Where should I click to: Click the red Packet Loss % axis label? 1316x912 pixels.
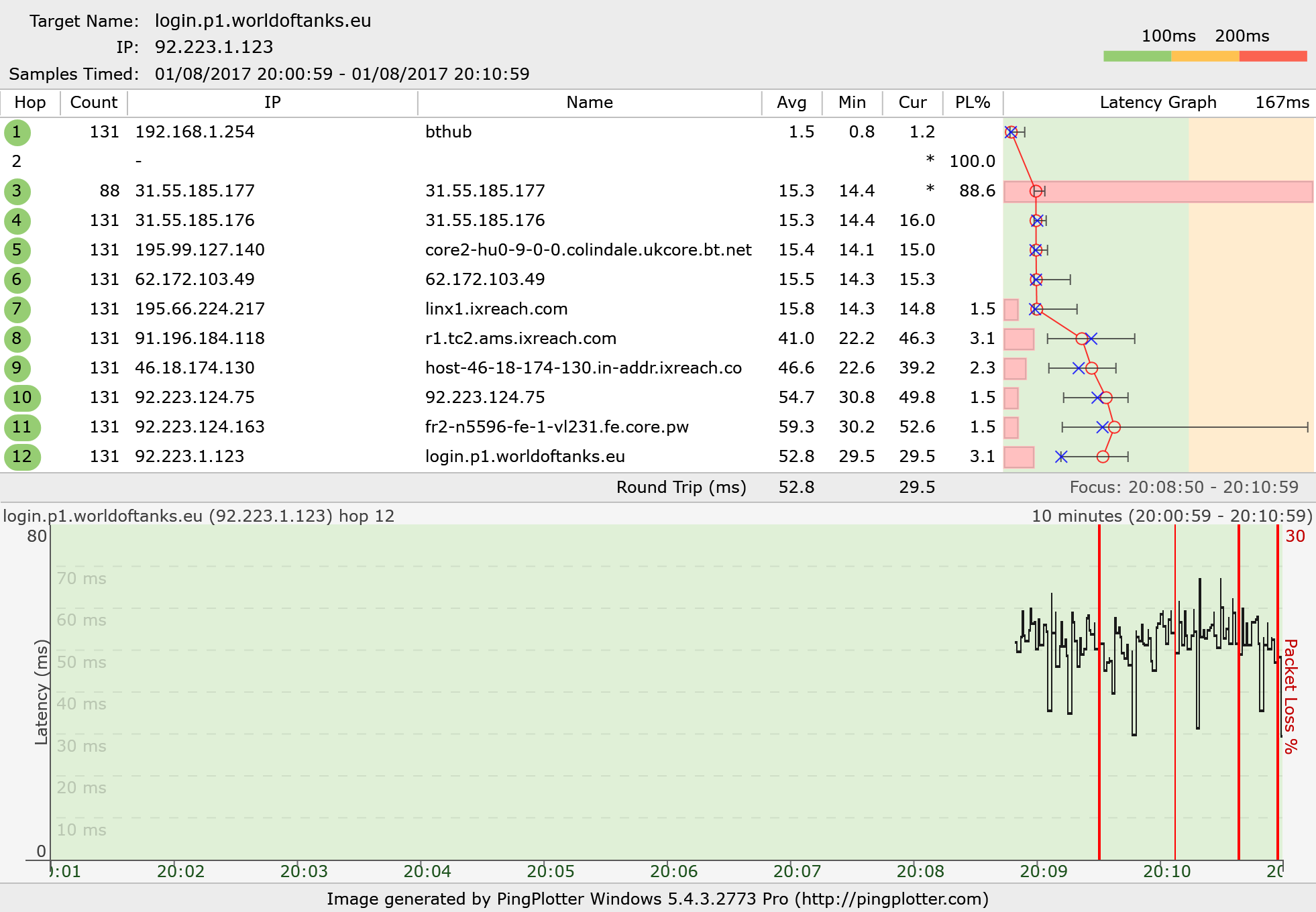click(1291, 696)
